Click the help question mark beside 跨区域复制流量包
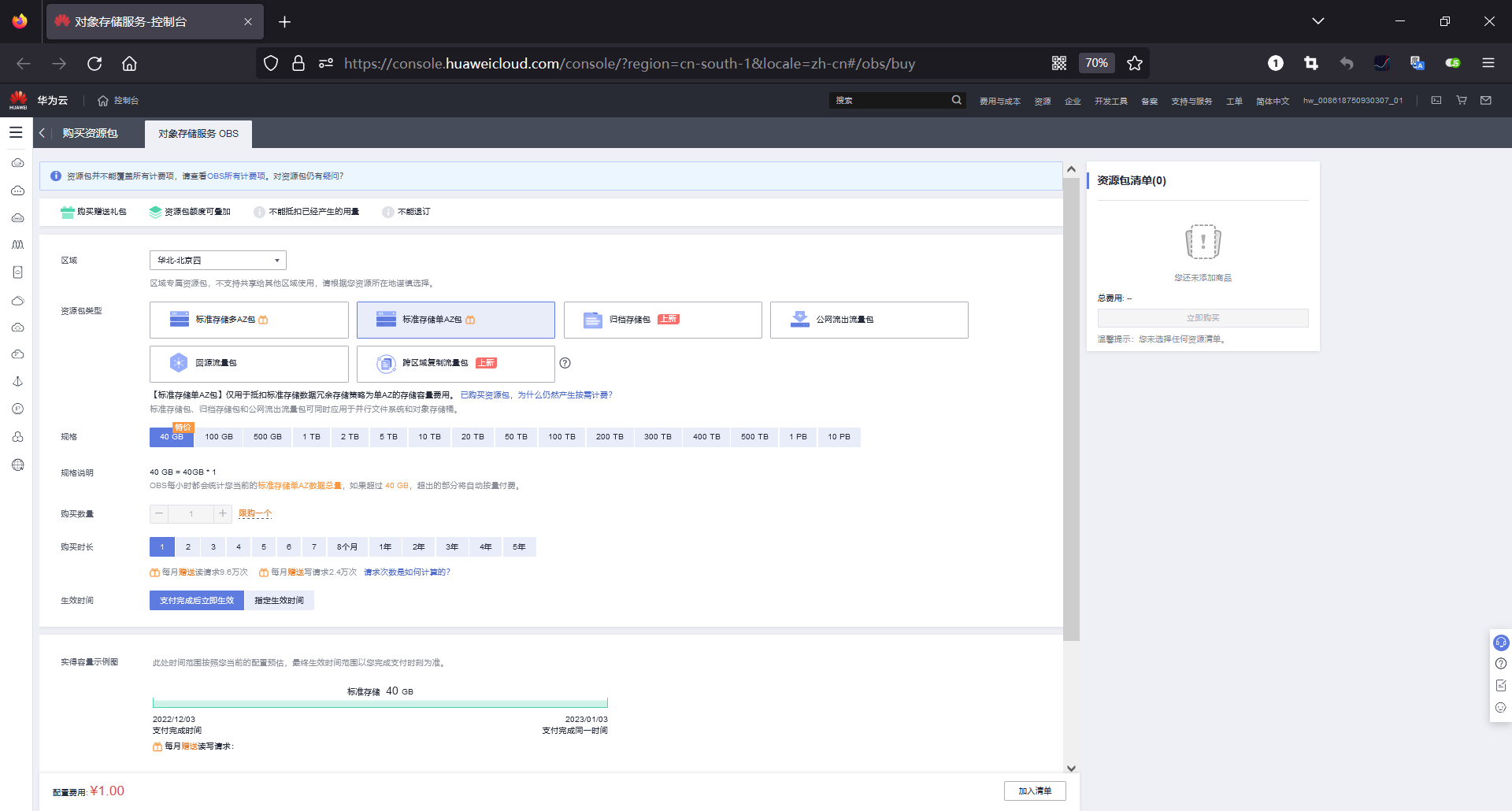The width and height of the screenshot is (1512, 811). pos(565,363)
